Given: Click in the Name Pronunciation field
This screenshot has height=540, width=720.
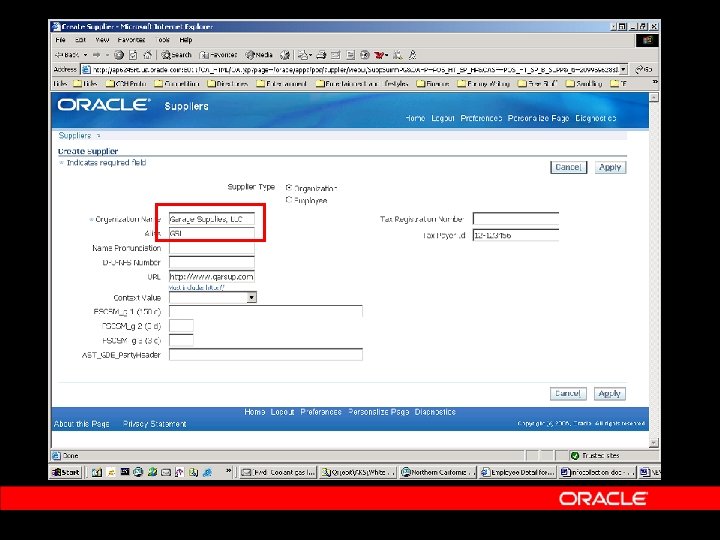Looking at the screenshot, I should coord(212,248).
